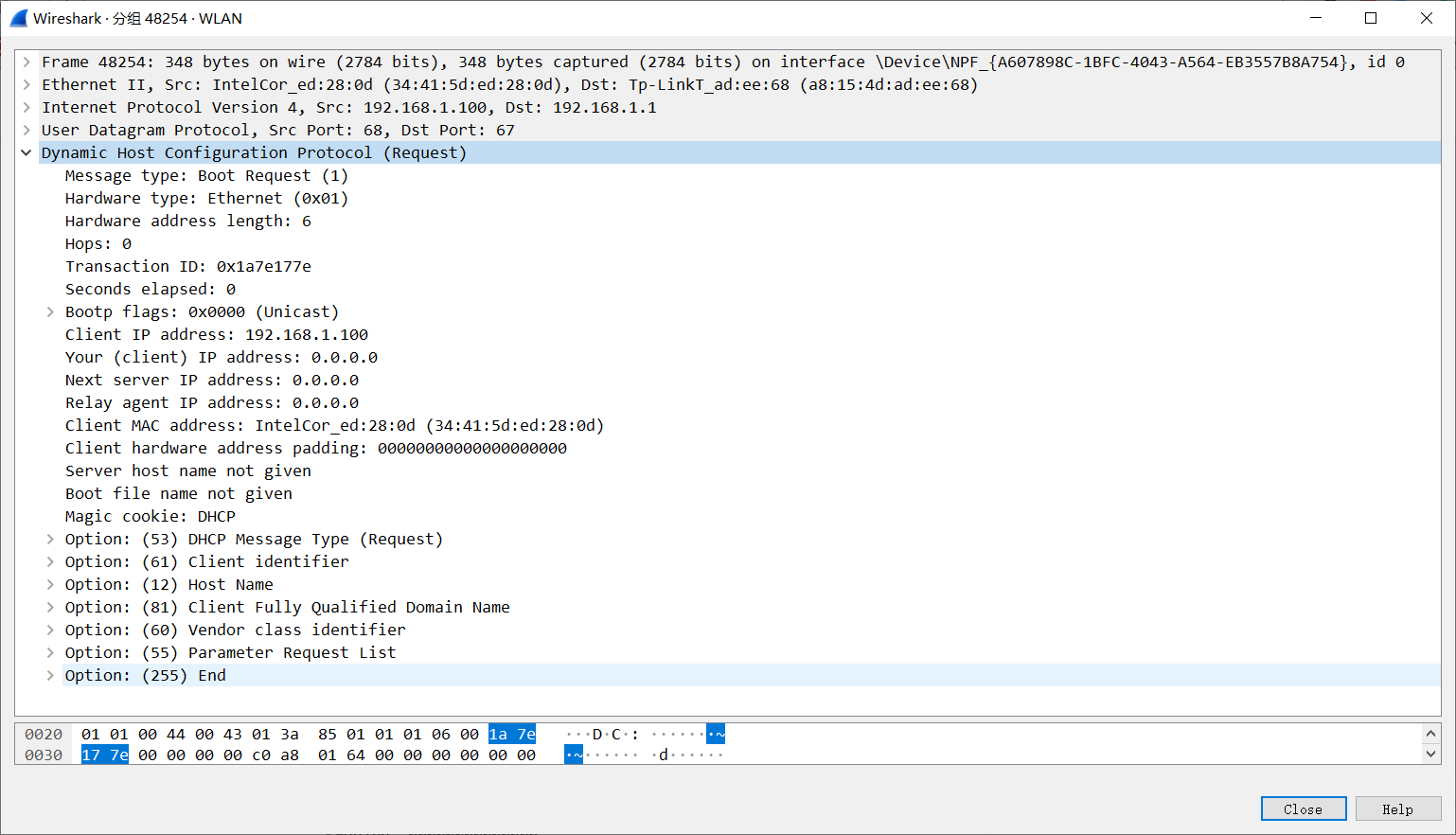
Task: Expand Internet Protocol Version 4 details
Action: (x=27, y=108)
